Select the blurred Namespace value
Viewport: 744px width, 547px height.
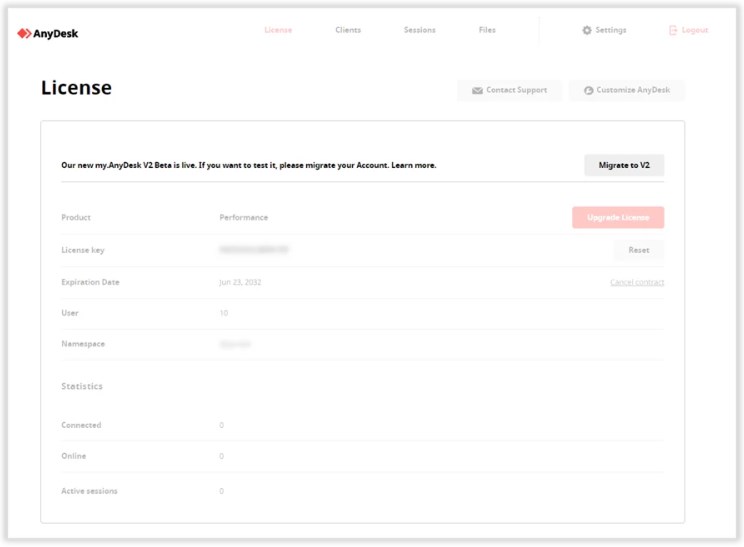235,344
